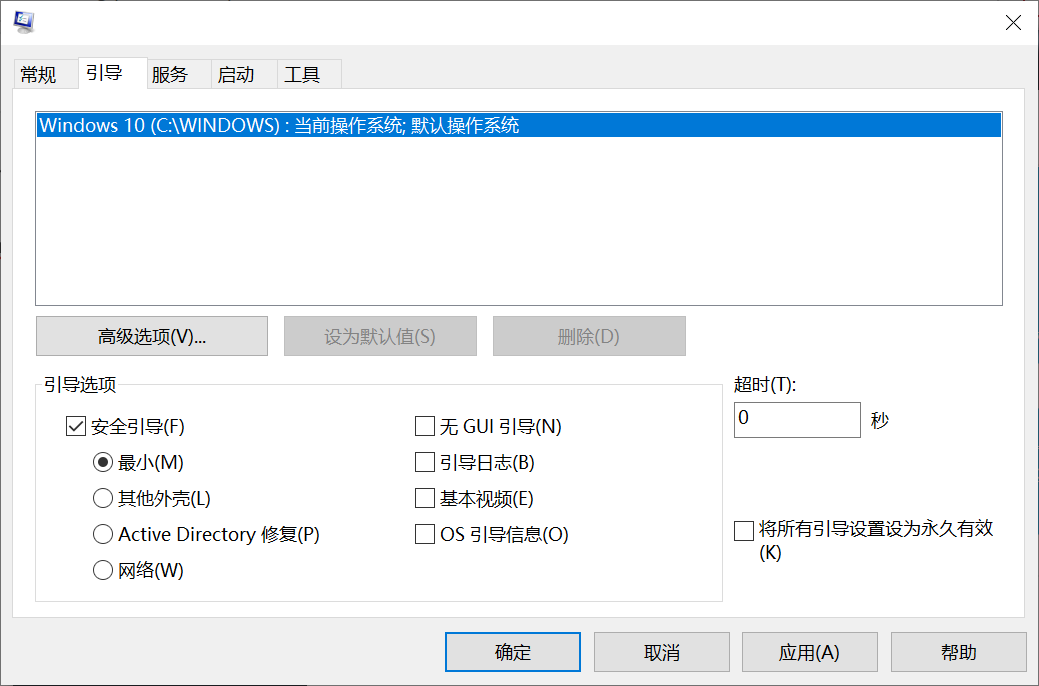Open help with the 帮助 button
Screen dimensions: 1039x686
[958, 652]
